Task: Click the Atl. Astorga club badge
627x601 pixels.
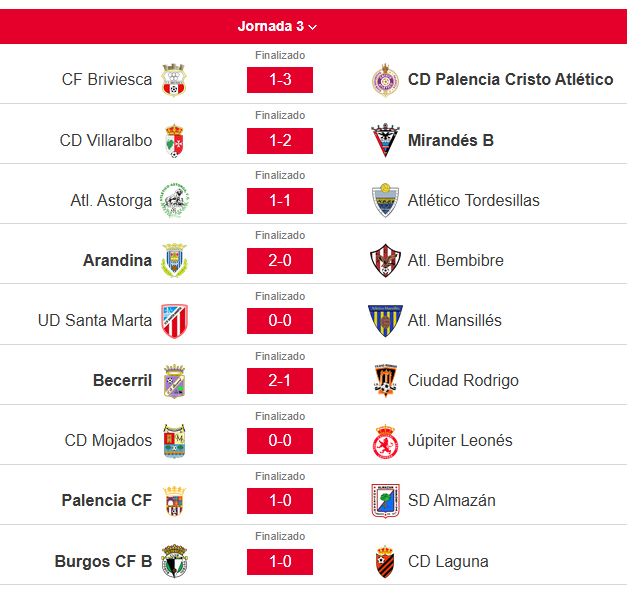Action: coord(175,200)
